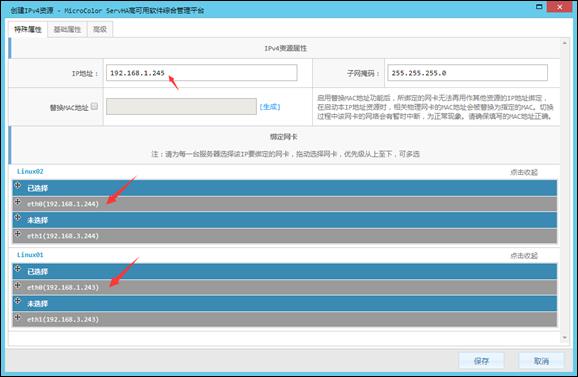Viewport: 578px width, 377px height.
Task: Click the Linux01 server name
Action: (30, 255)
